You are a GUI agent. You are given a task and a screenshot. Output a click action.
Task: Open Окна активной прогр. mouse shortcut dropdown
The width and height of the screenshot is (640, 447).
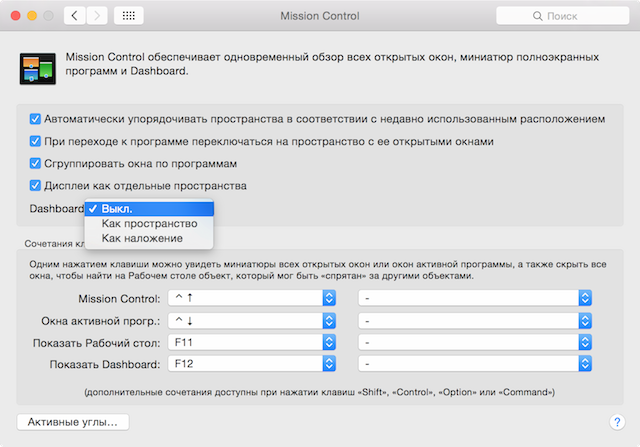pyautogui.click(x=475, y=321)
